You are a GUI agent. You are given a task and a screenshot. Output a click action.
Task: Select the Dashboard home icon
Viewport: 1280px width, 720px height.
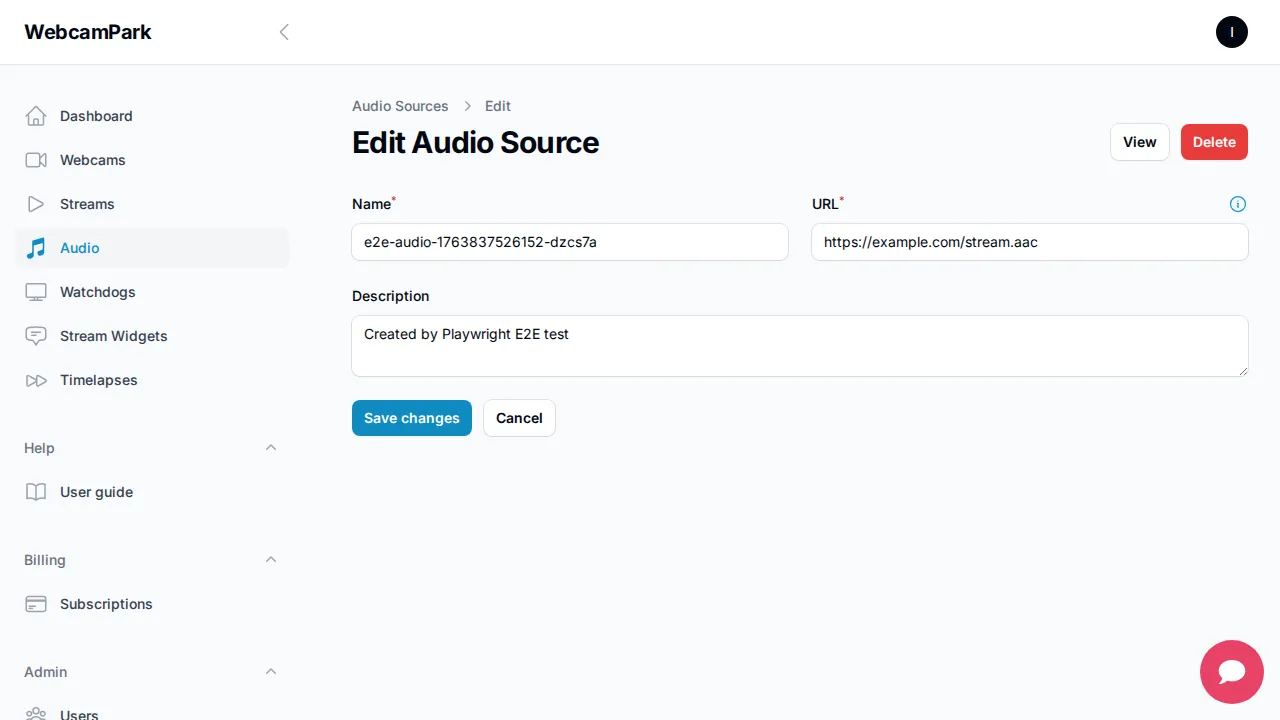(36, 116)
